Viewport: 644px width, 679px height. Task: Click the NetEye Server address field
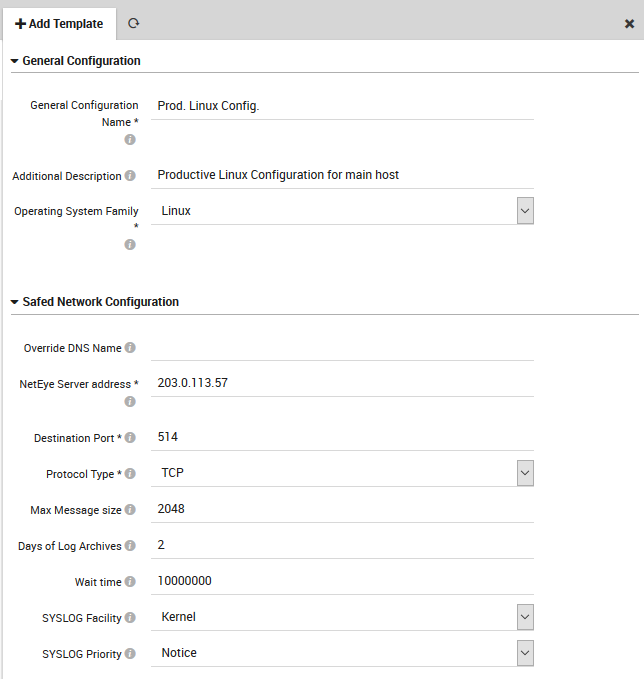[x=344, y=383]
